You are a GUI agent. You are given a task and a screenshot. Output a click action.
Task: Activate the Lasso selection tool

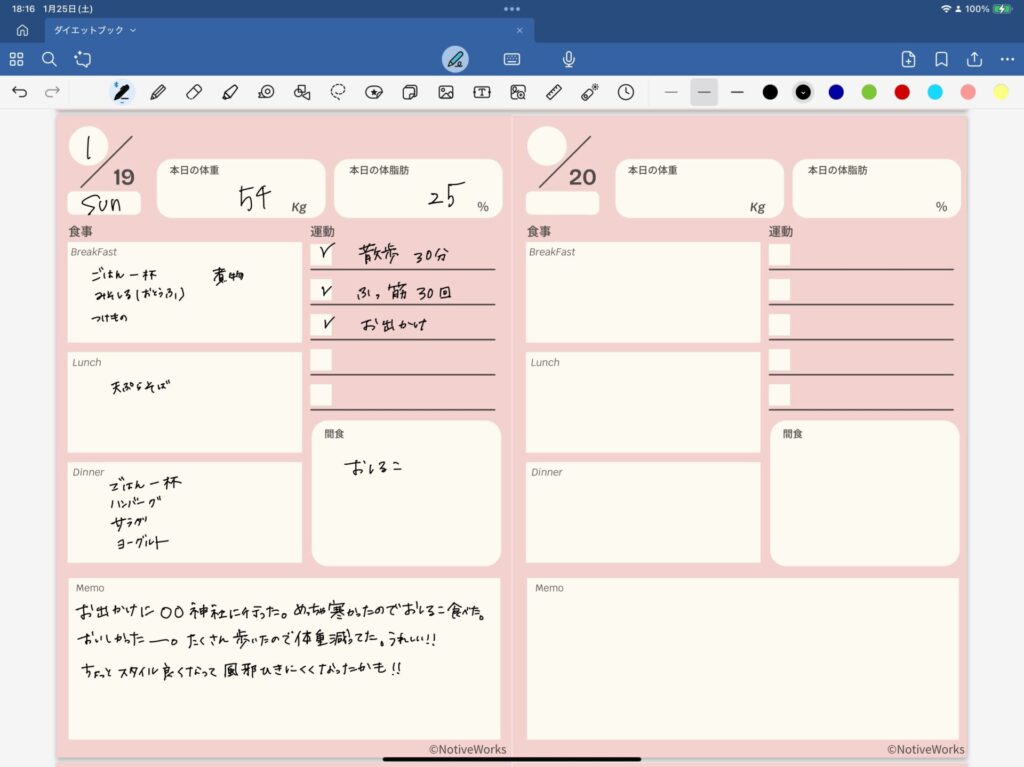(x=337, y=92)
